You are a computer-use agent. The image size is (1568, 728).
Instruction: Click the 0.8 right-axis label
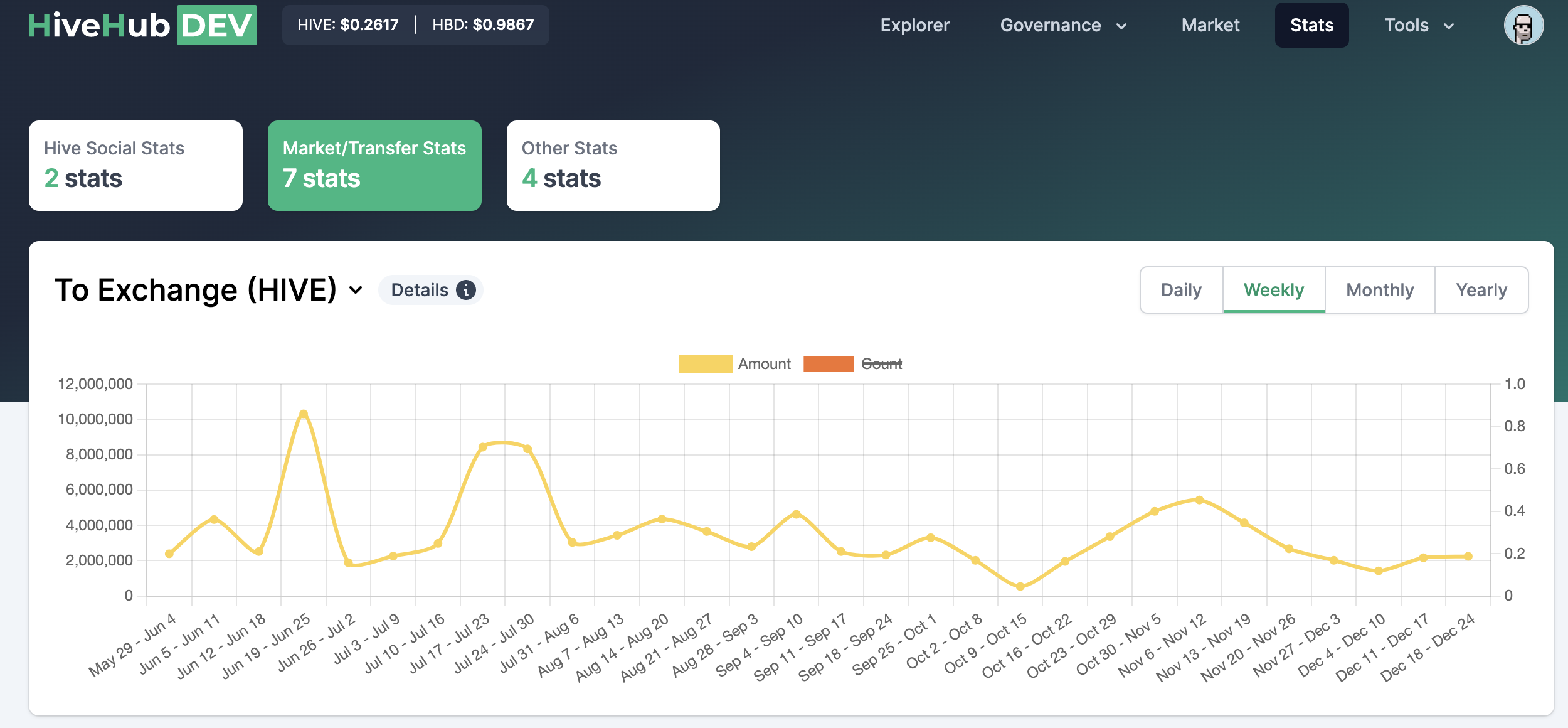(x=1515, y=426)
